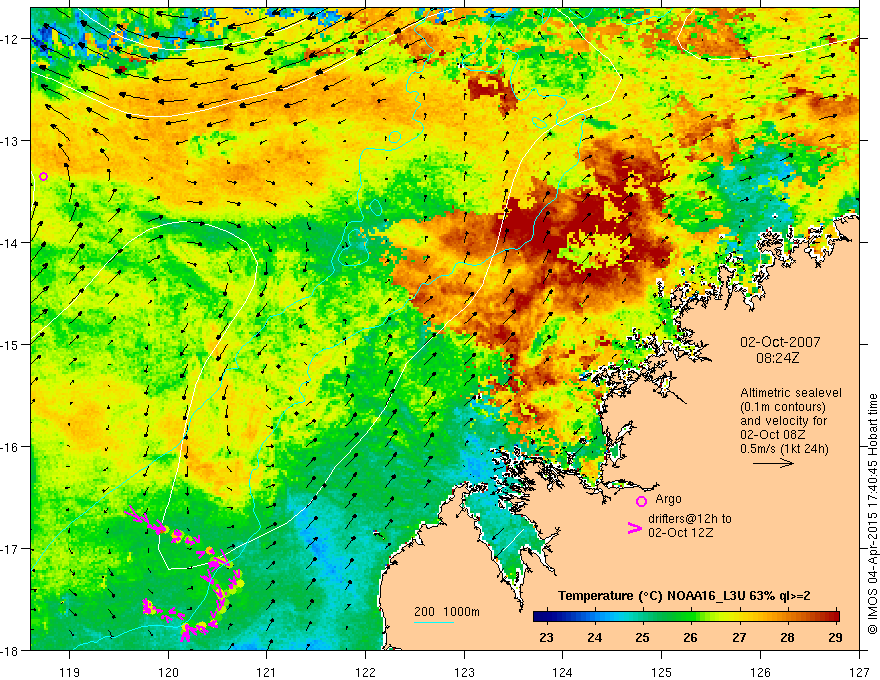This screenshot has height=680, width=880.
Task: Click the latitude axis label -16
Action: click(11, 447)
